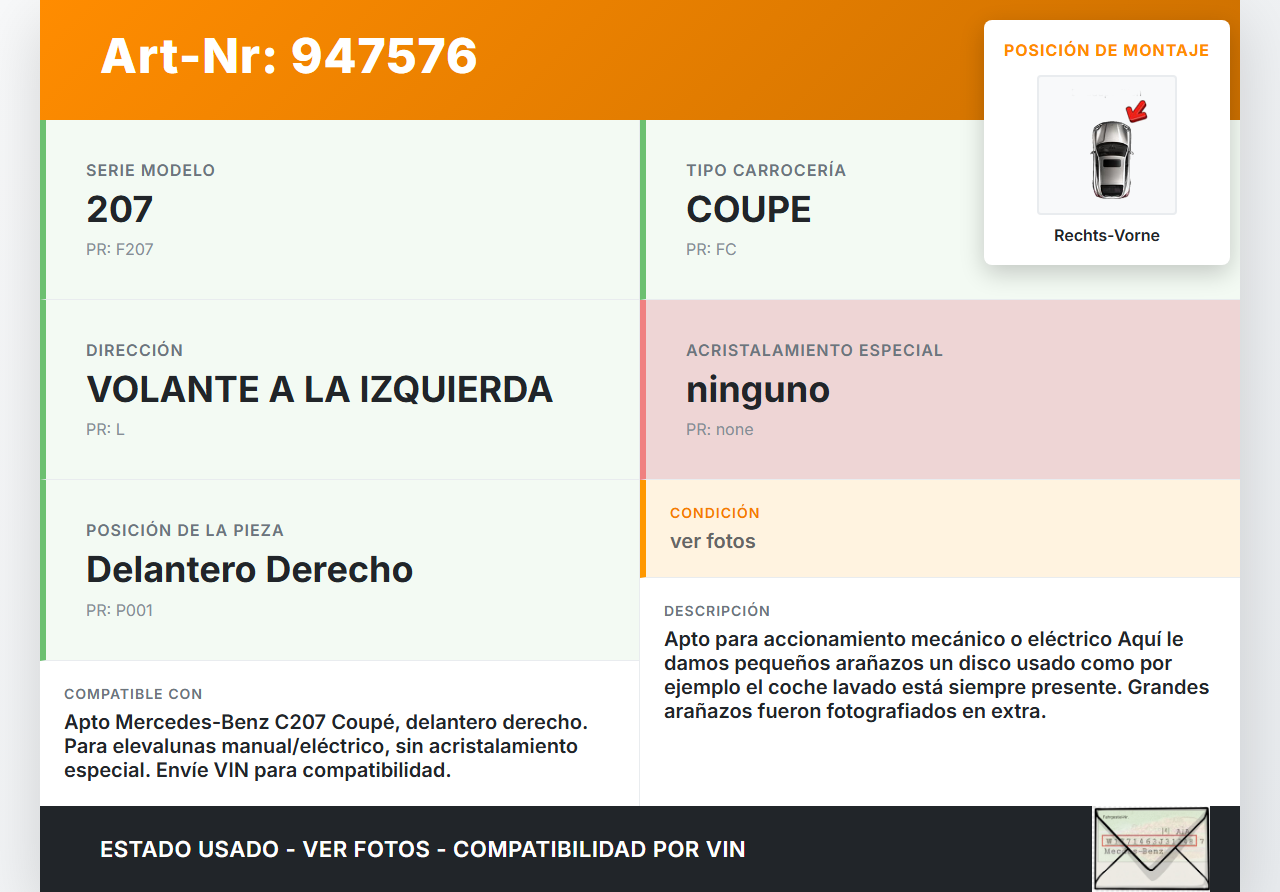This screenshot has width=1280, height=892.
Task: Click the COUPE body type value
Action: click(749, 209)
